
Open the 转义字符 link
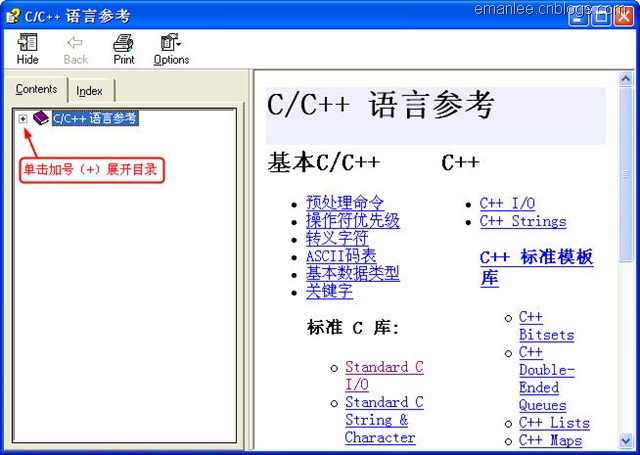click(x=337, y=238)
